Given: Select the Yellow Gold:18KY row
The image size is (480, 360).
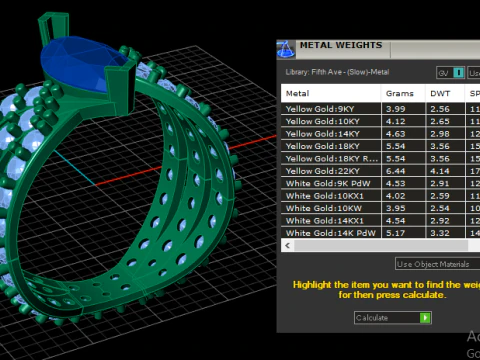Looking at the screenshot, I should coord(380,146).
